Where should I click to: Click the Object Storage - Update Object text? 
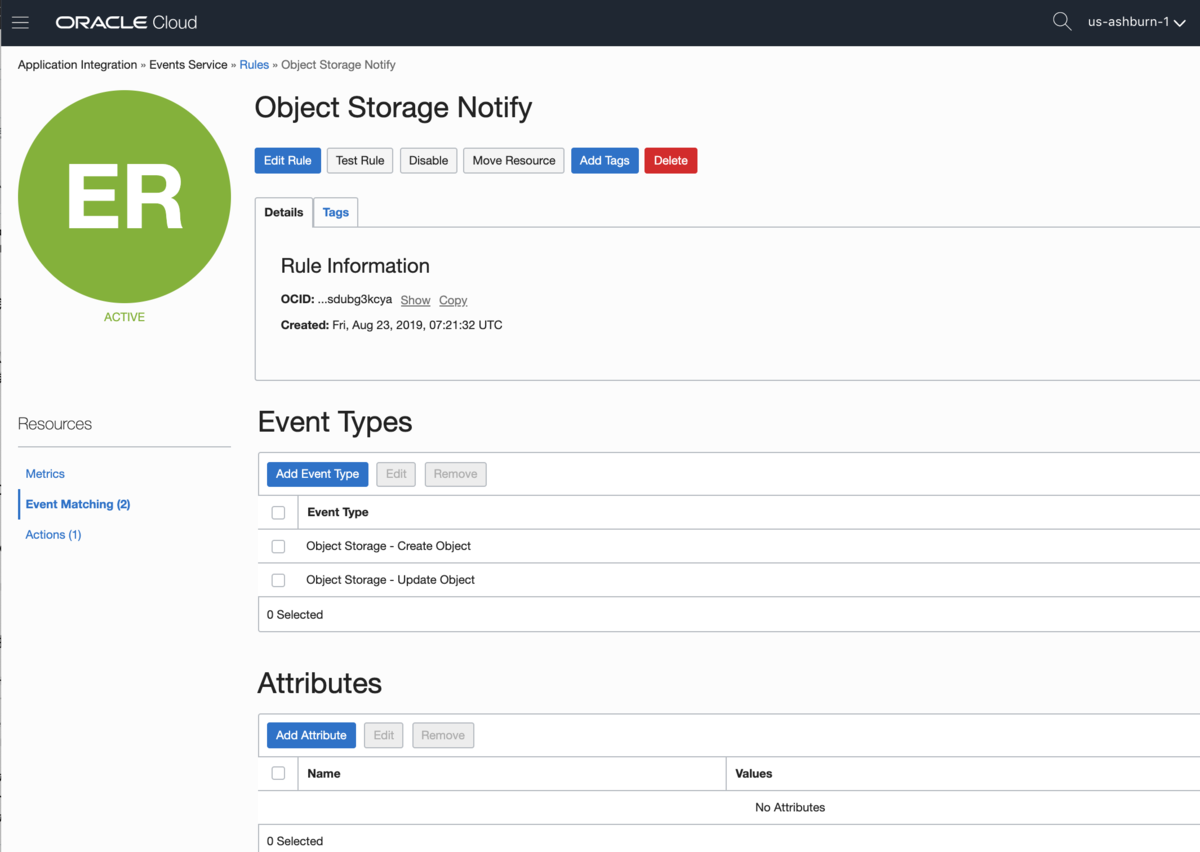(x=390, y=580)
